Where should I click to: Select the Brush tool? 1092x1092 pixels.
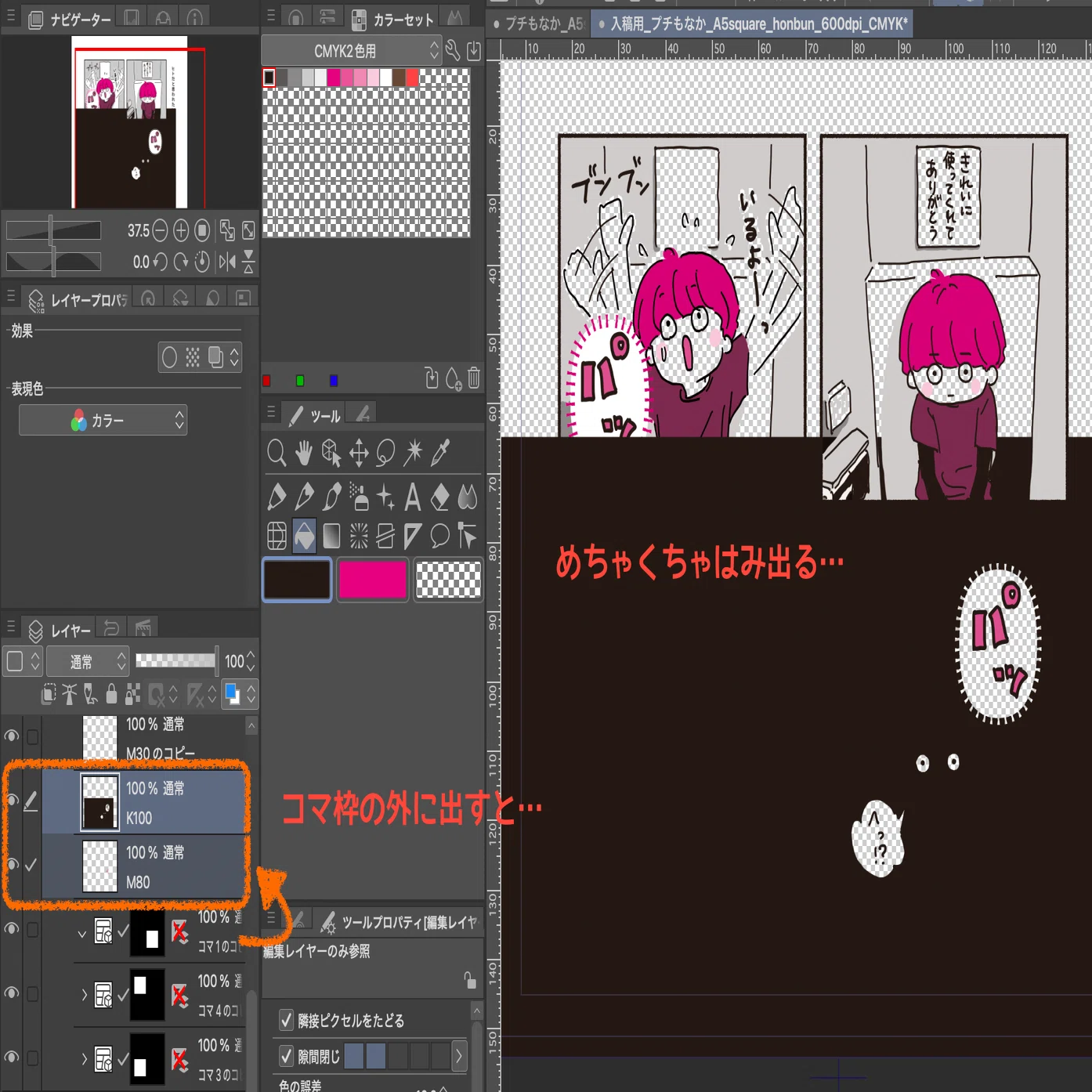tap(332, 496)
